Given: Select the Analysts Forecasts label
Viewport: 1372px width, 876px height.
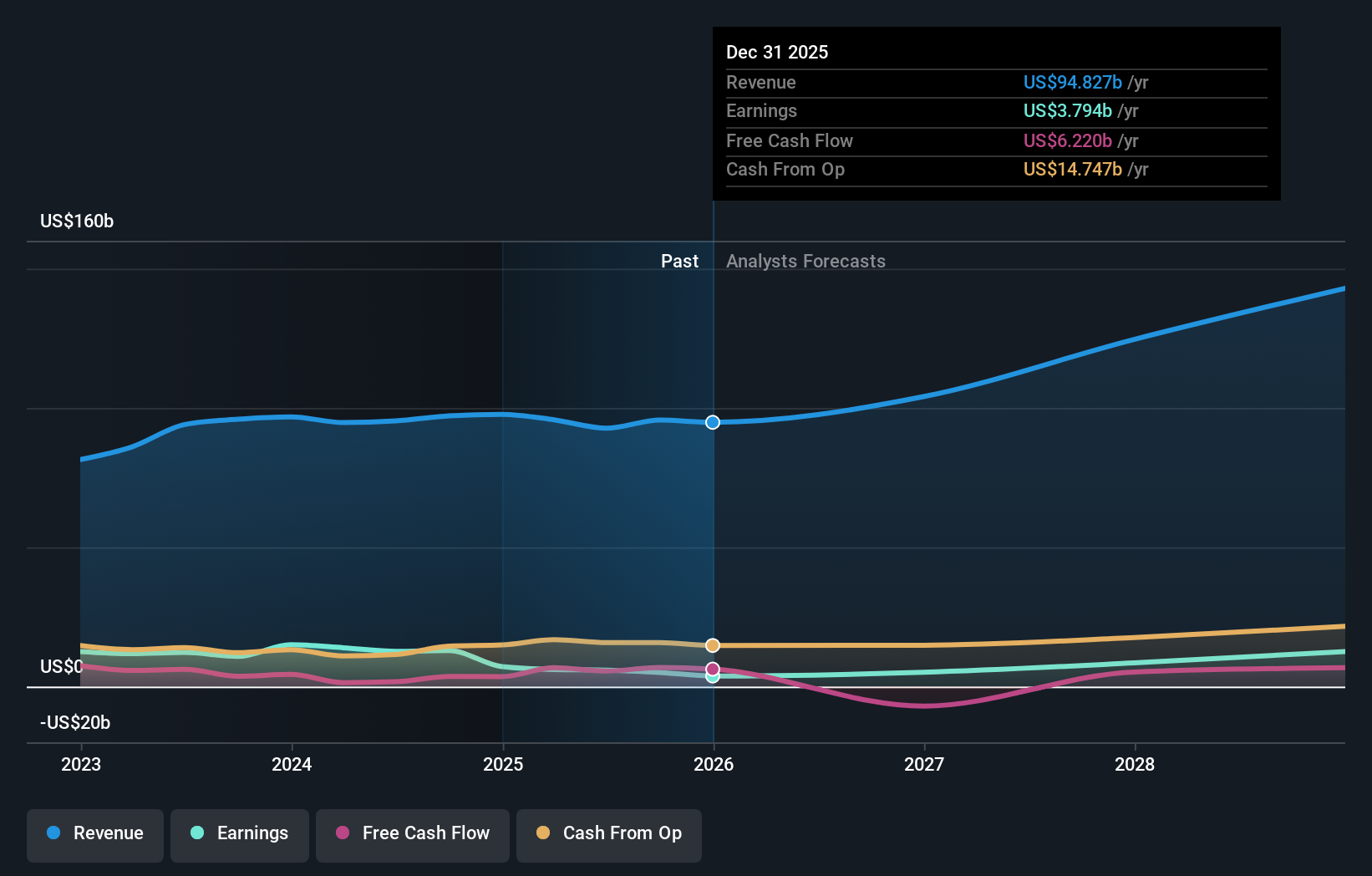Looking at the screenshot, I should point(805,261).
